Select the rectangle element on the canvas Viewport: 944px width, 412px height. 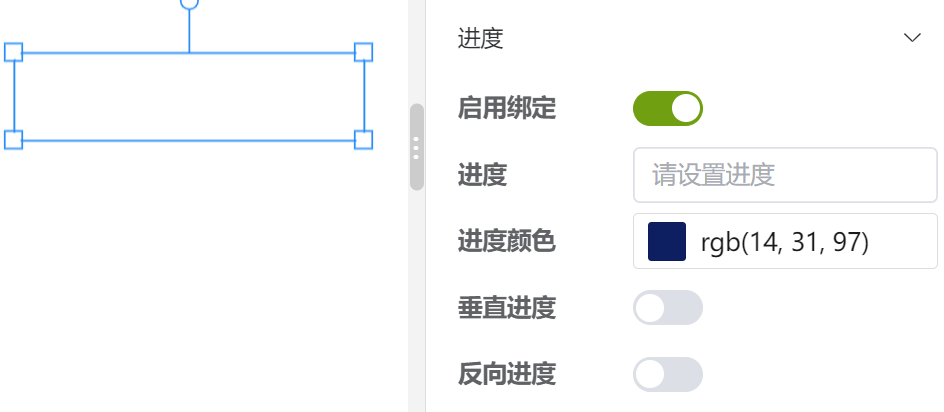189,96
